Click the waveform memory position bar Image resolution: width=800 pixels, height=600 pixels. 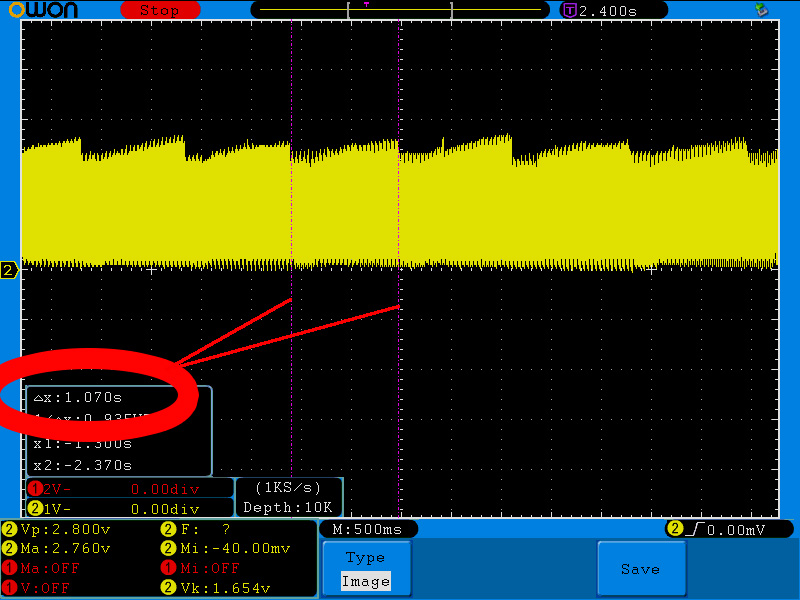[x=400, y=10]
